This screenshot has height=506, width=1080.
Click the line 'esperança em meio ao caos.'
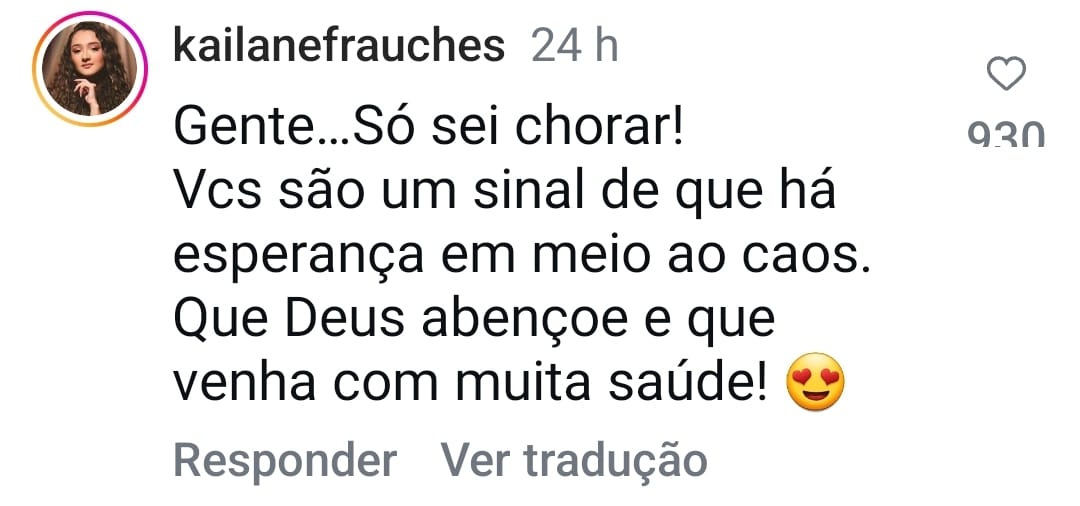[x=522, y=258]
